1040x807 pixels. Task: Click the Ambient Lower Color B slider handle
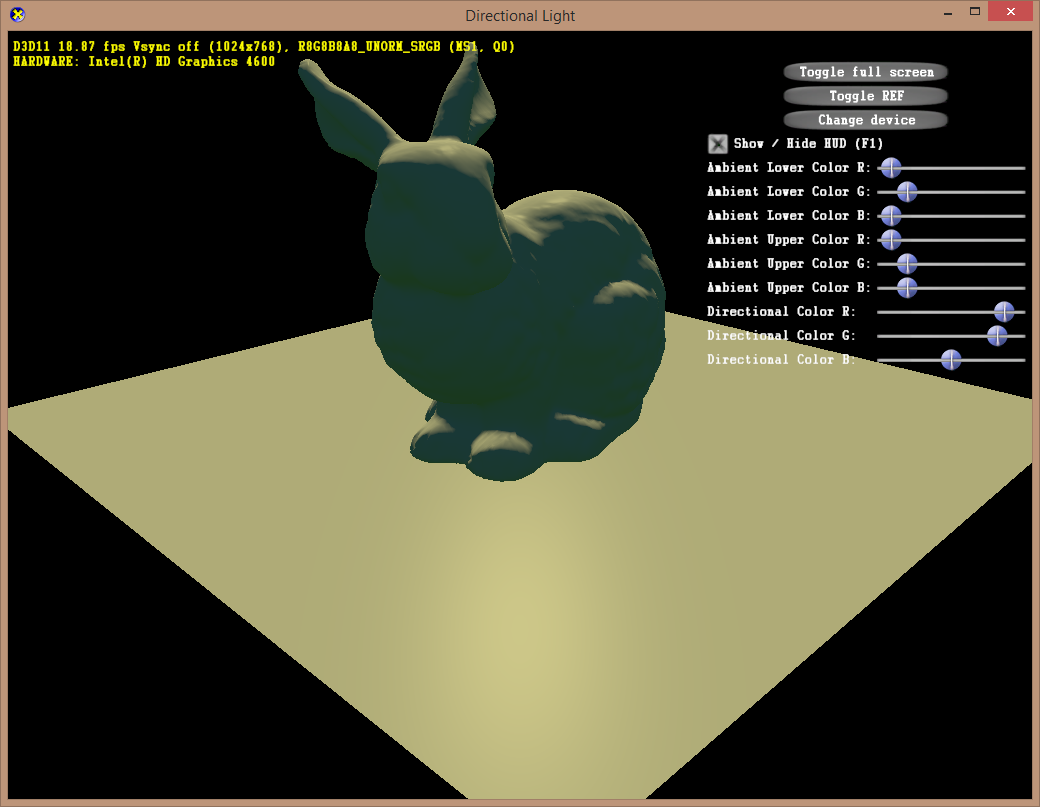tap(890, 216)
